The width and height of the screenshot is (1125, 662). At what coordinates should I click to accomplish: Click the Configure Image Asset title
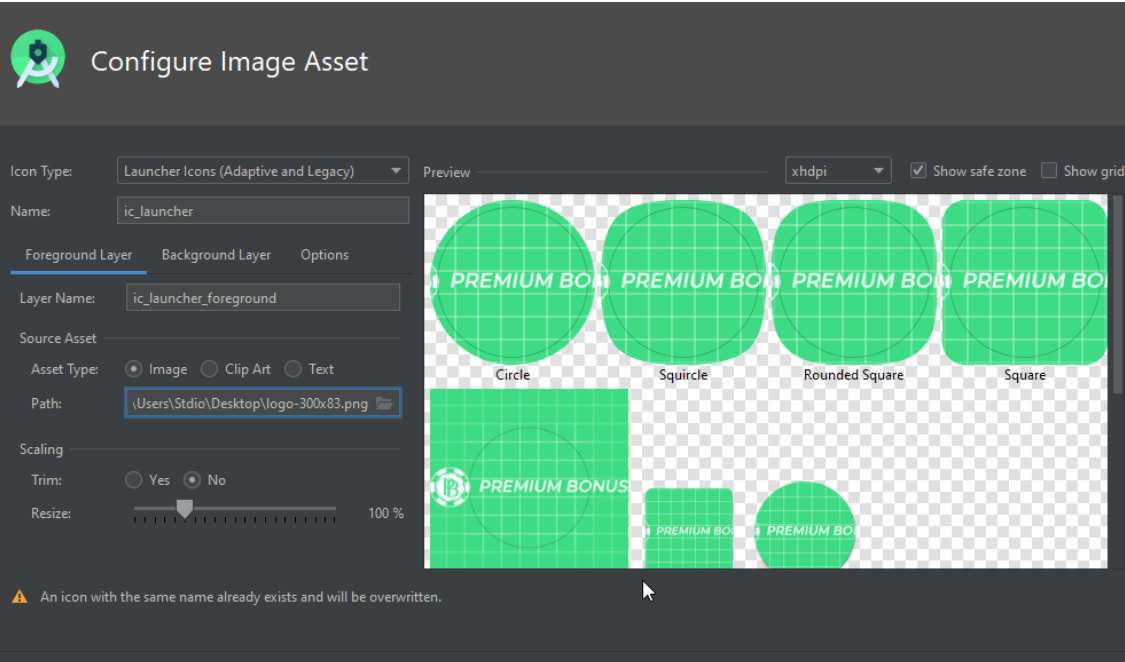[x=229, y=62]
